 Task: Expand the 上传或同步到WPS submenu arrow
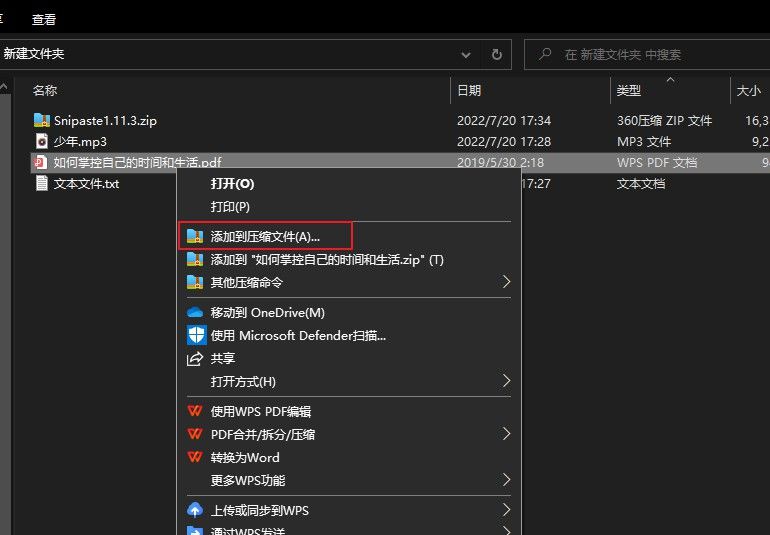coord(506,510)
